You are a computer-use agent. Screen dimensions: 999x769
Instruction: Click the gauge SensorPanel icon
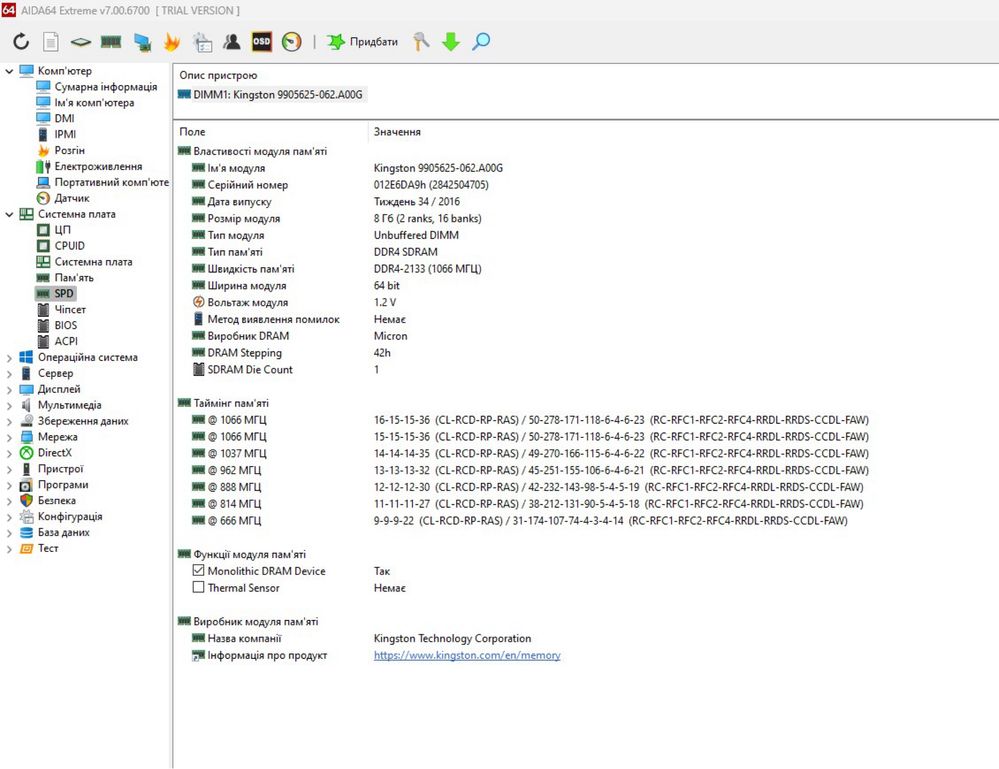point(292,42)
